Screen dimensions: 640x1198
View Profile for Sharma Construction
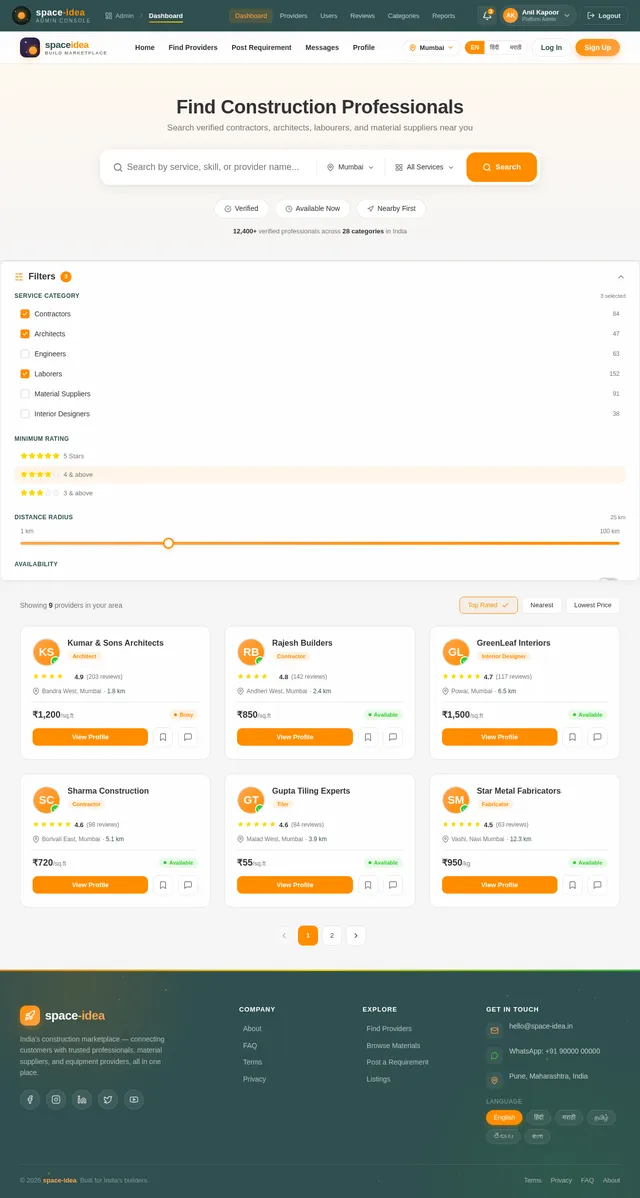pyautogui.click(x=90, y=885)
